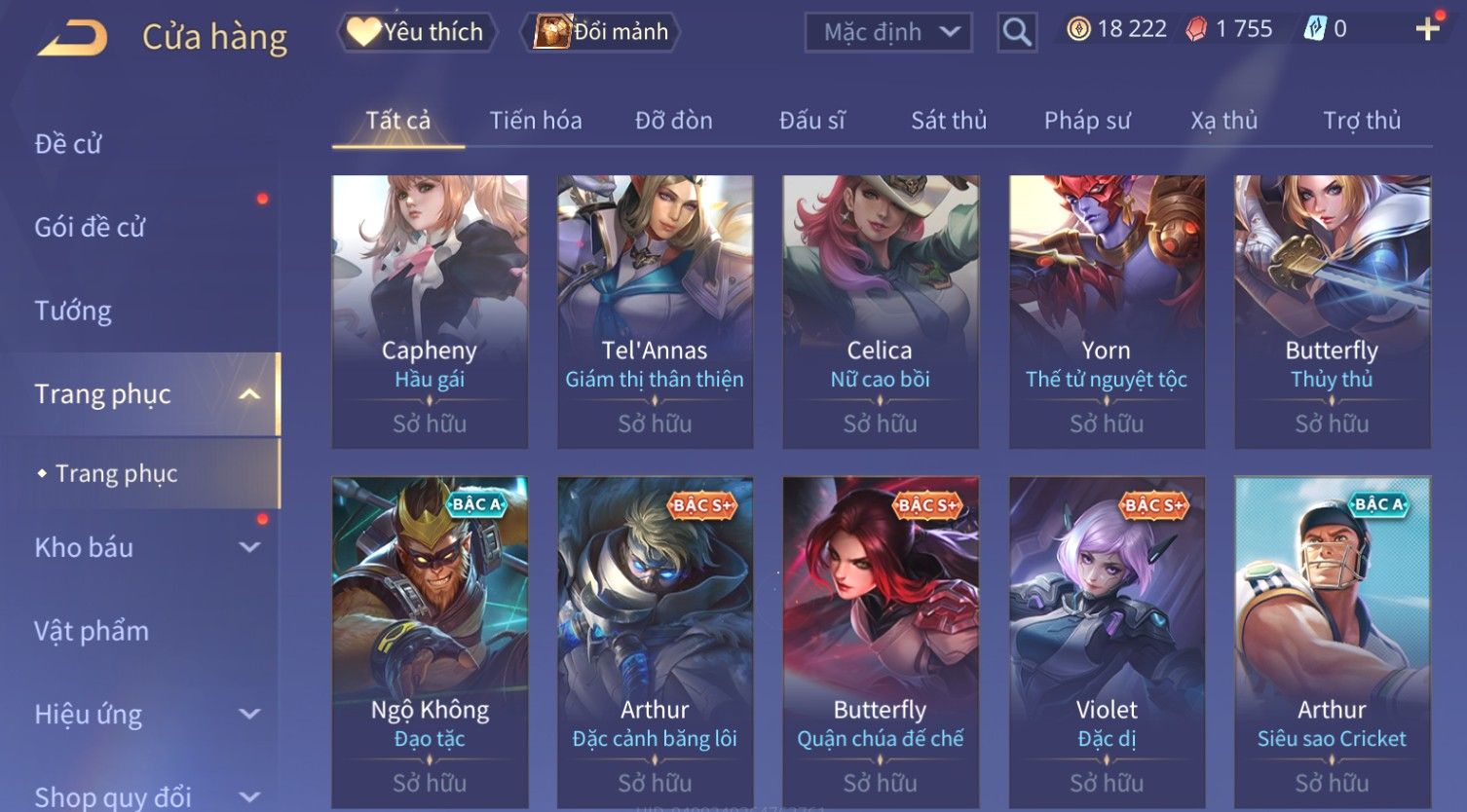Expand the Hiệu ứng sidebar section
1467x812 pixels.
[x=249, y=714]
